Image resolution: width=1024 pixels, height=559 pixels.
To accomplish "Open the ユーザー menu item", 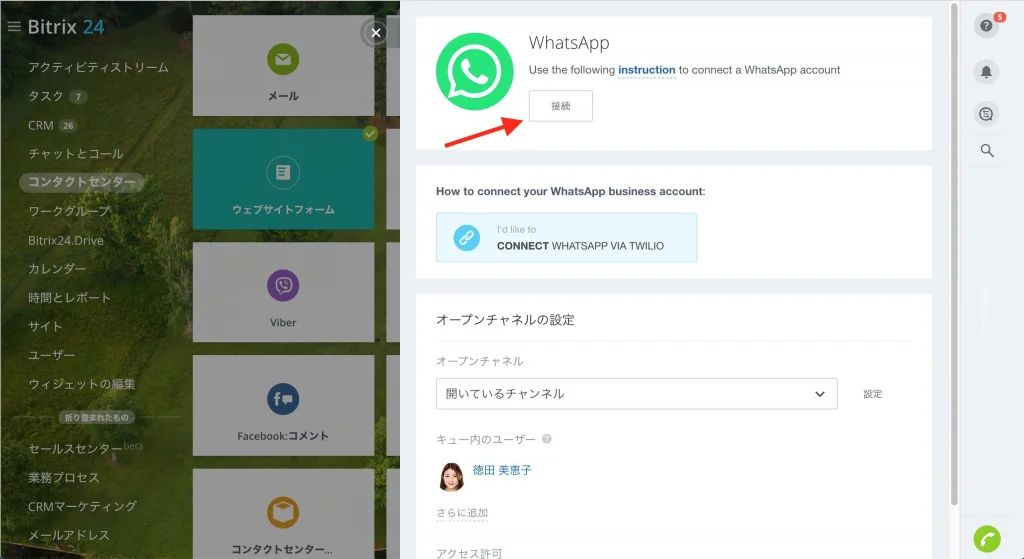I will [51, 355].
